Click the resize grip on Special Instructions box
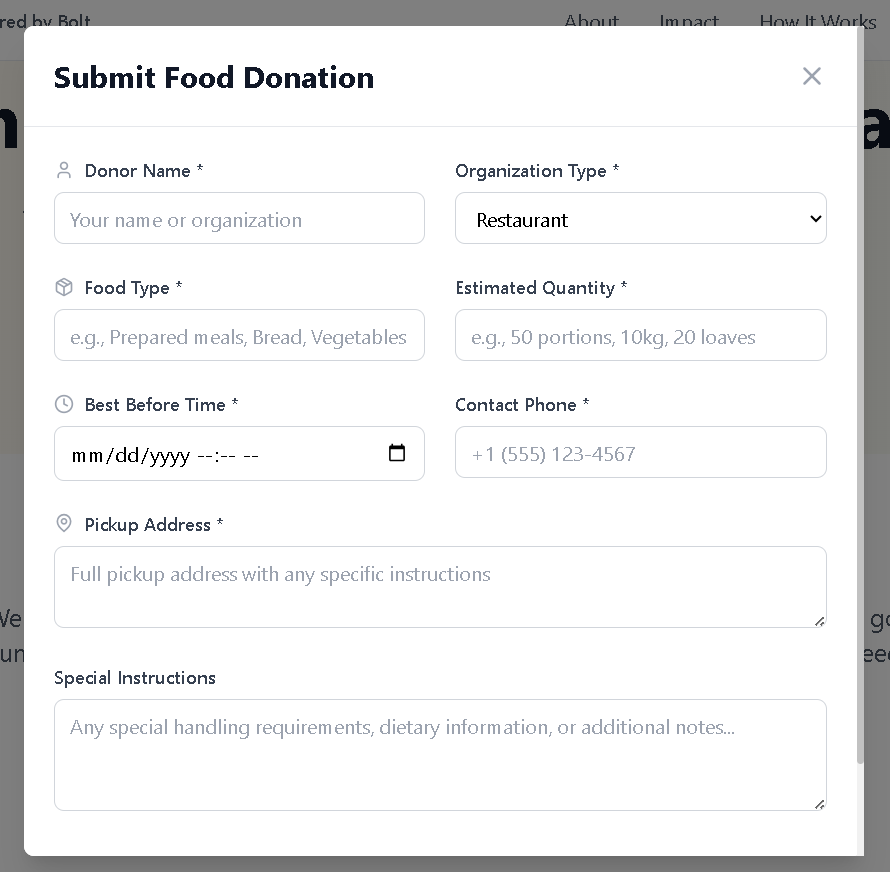This screenshot has width=890, height=872. click(x=819, y=802)
